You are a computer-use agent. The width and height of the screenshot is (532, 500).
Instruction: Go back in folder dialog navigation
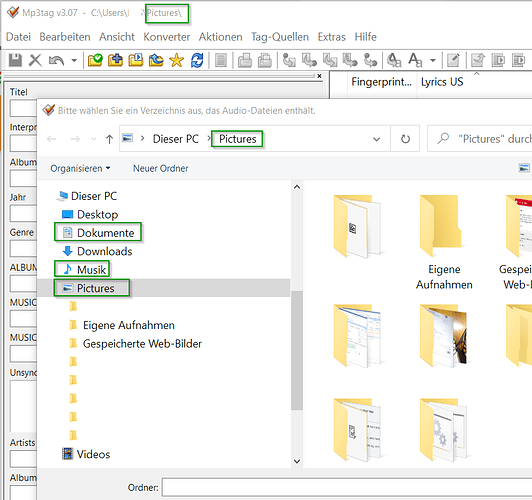click(52, 139)
